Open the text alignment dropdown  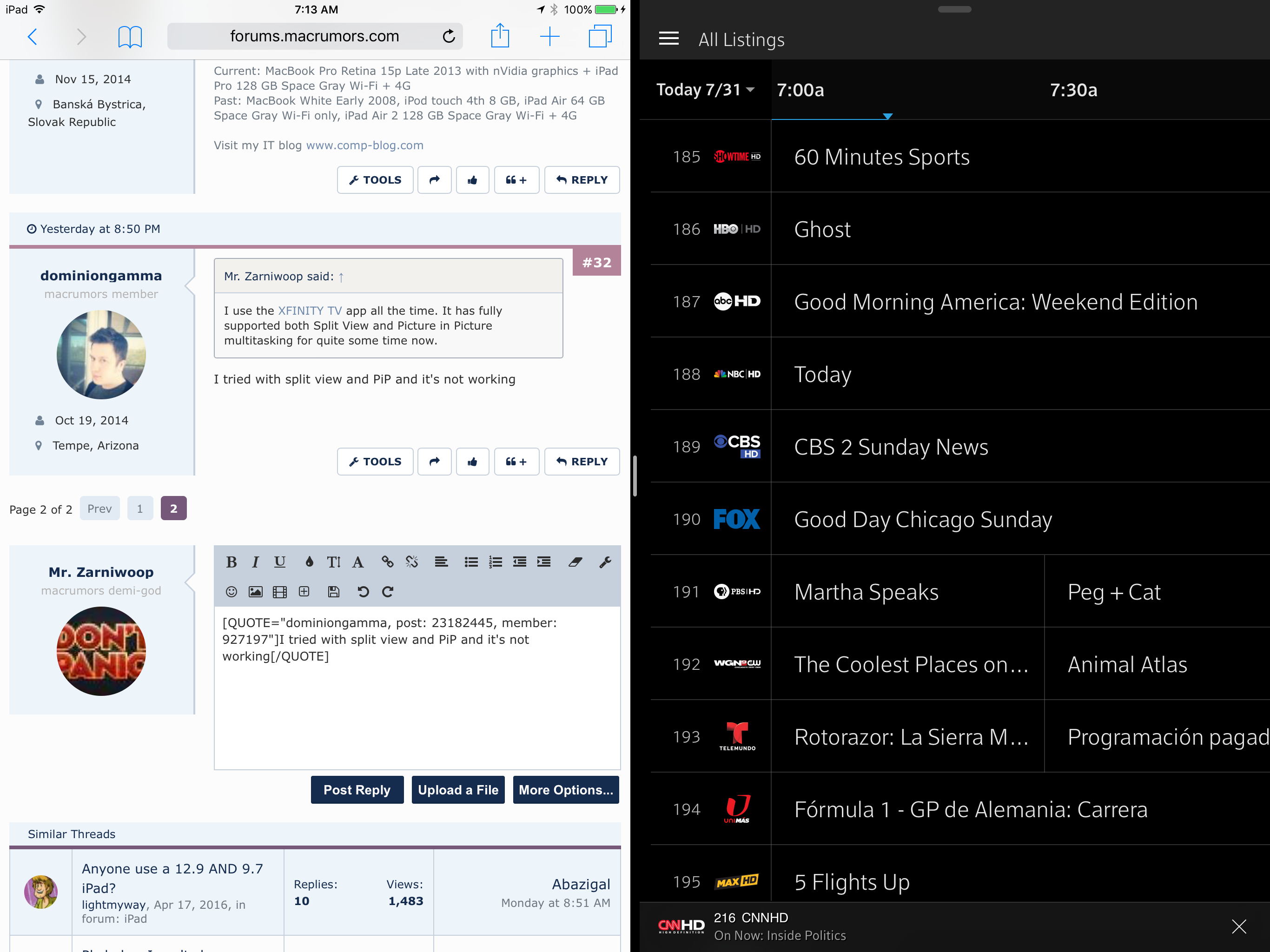point(441,562)
